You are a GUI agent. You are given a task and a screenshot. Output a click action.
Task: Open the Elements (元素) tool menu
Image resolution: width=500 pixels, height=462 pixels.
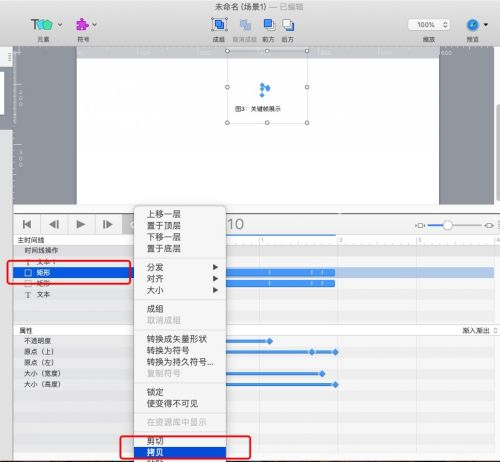coord(46,24)
